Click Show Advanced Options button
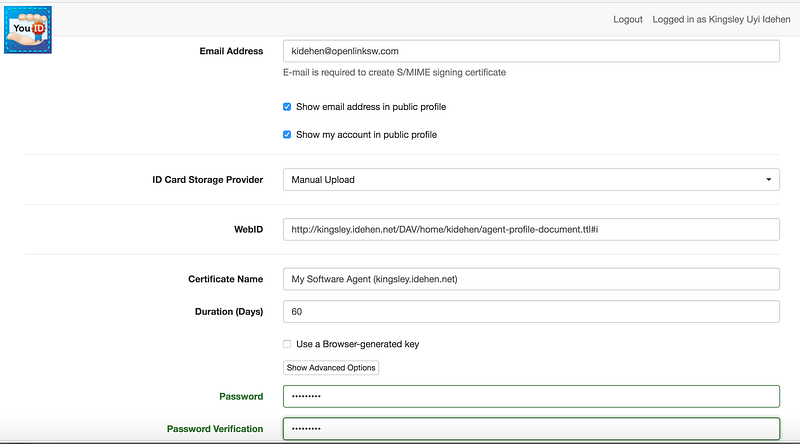 pyautogui.click(x=331, y=367)
